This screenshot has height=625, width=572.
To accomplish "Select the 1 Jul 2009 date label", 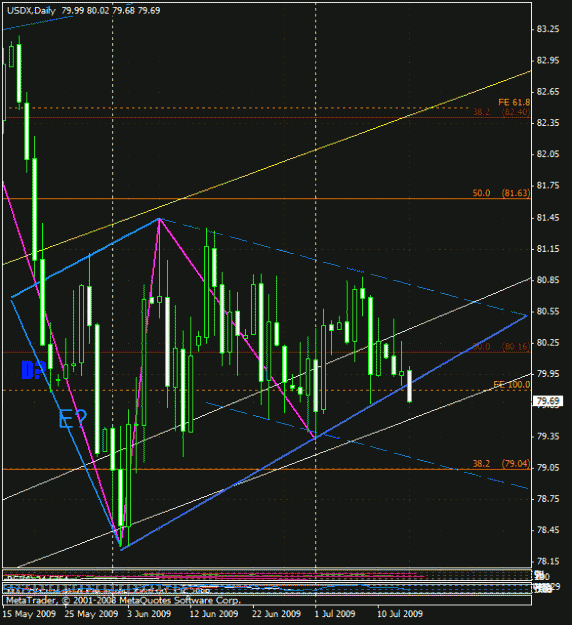I will click(334, 614).
